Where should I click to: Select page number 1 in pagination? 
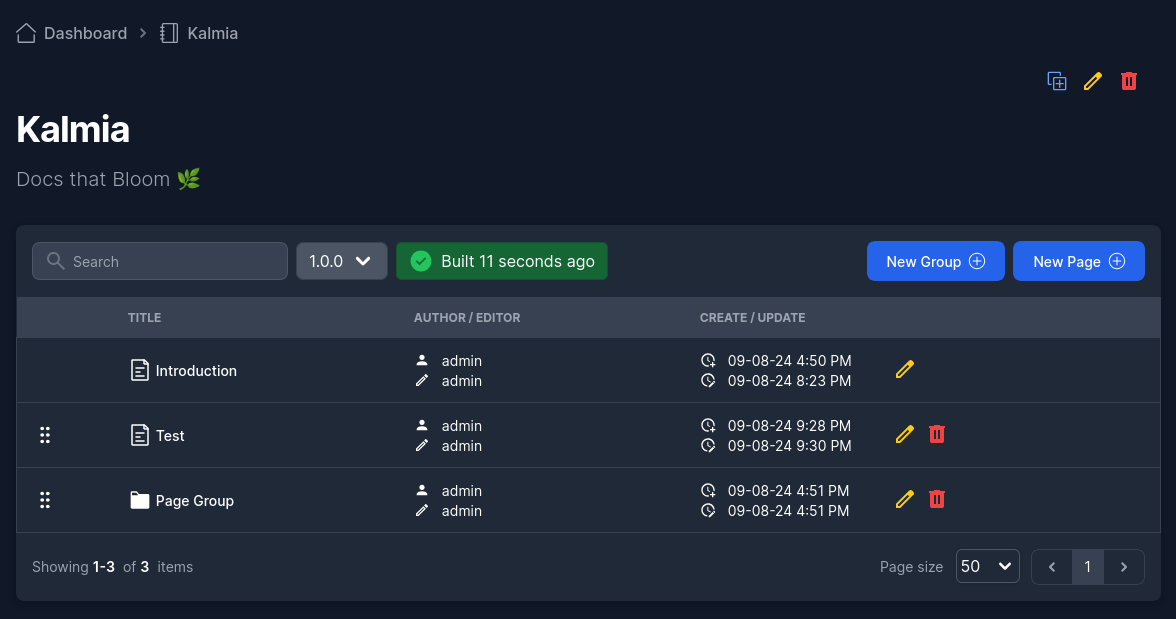tap(1088, 567)
